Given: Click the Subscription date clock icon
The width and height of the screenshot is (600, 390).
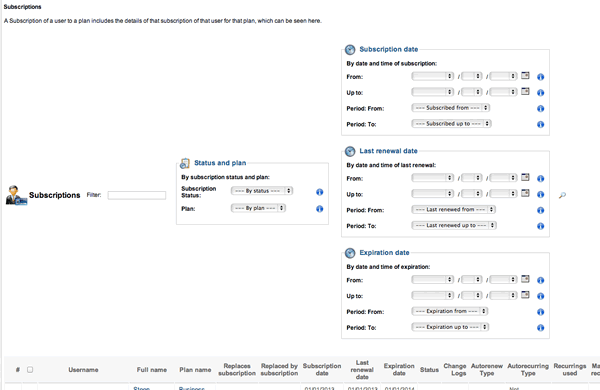Looking at the screenshot, I should 350,50.
